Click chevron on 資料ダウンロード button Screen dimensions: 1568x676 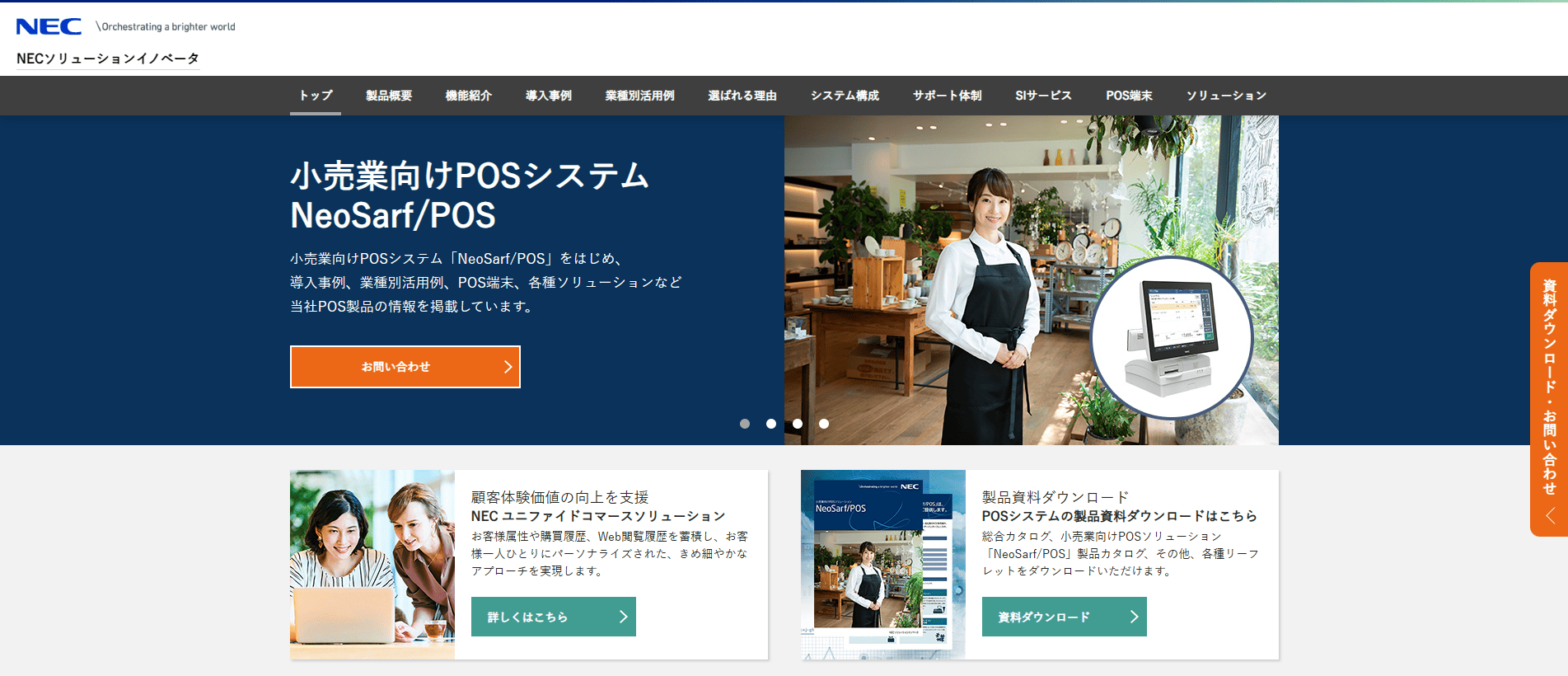pos(1134,617)
